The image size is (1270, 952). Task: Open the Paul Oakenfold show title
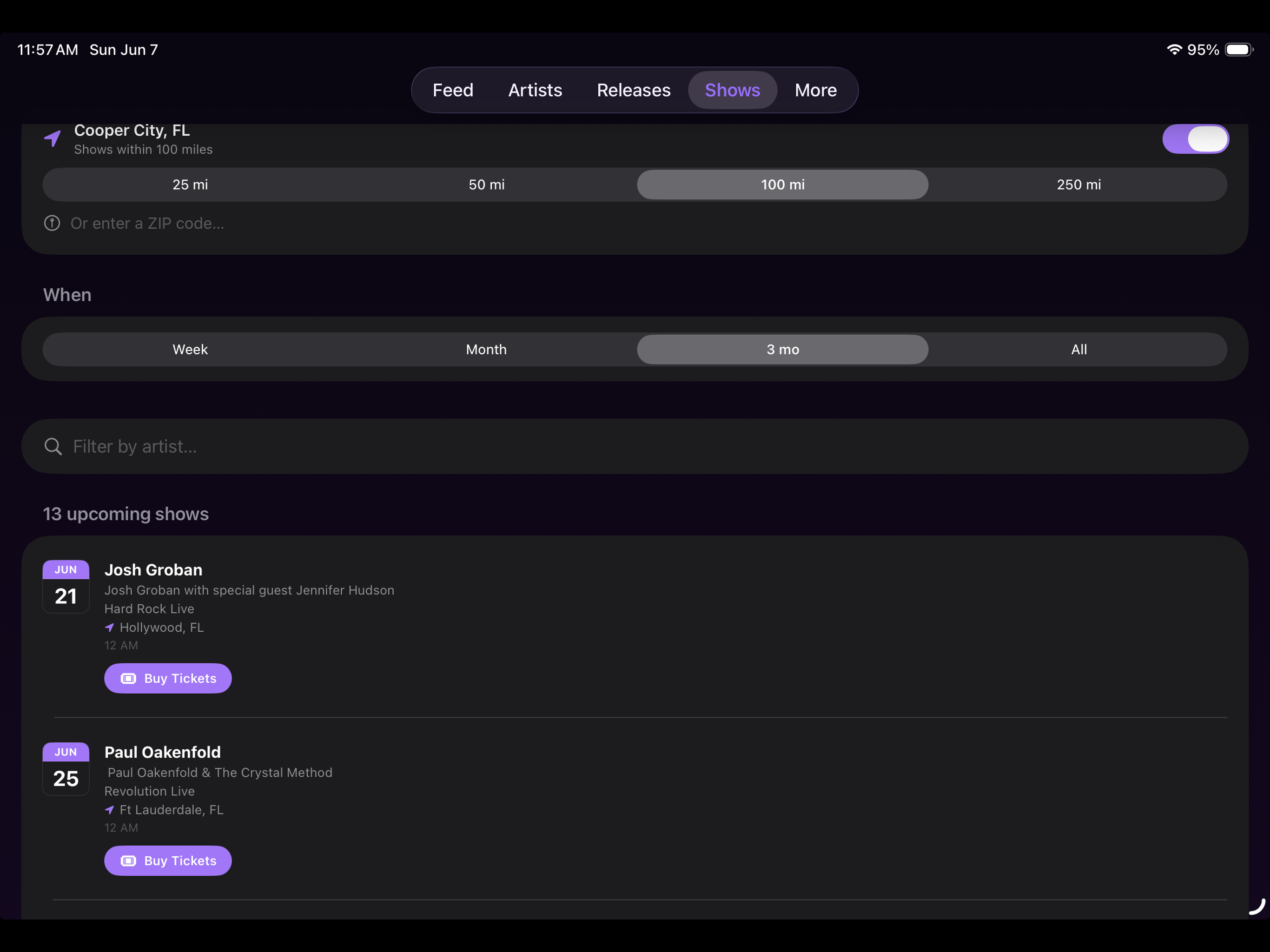pos(163,752)
